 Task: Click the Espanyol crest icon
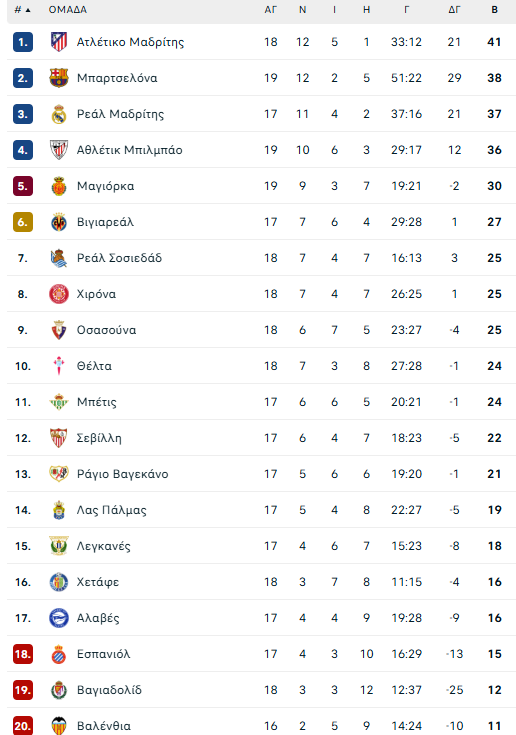59,654
